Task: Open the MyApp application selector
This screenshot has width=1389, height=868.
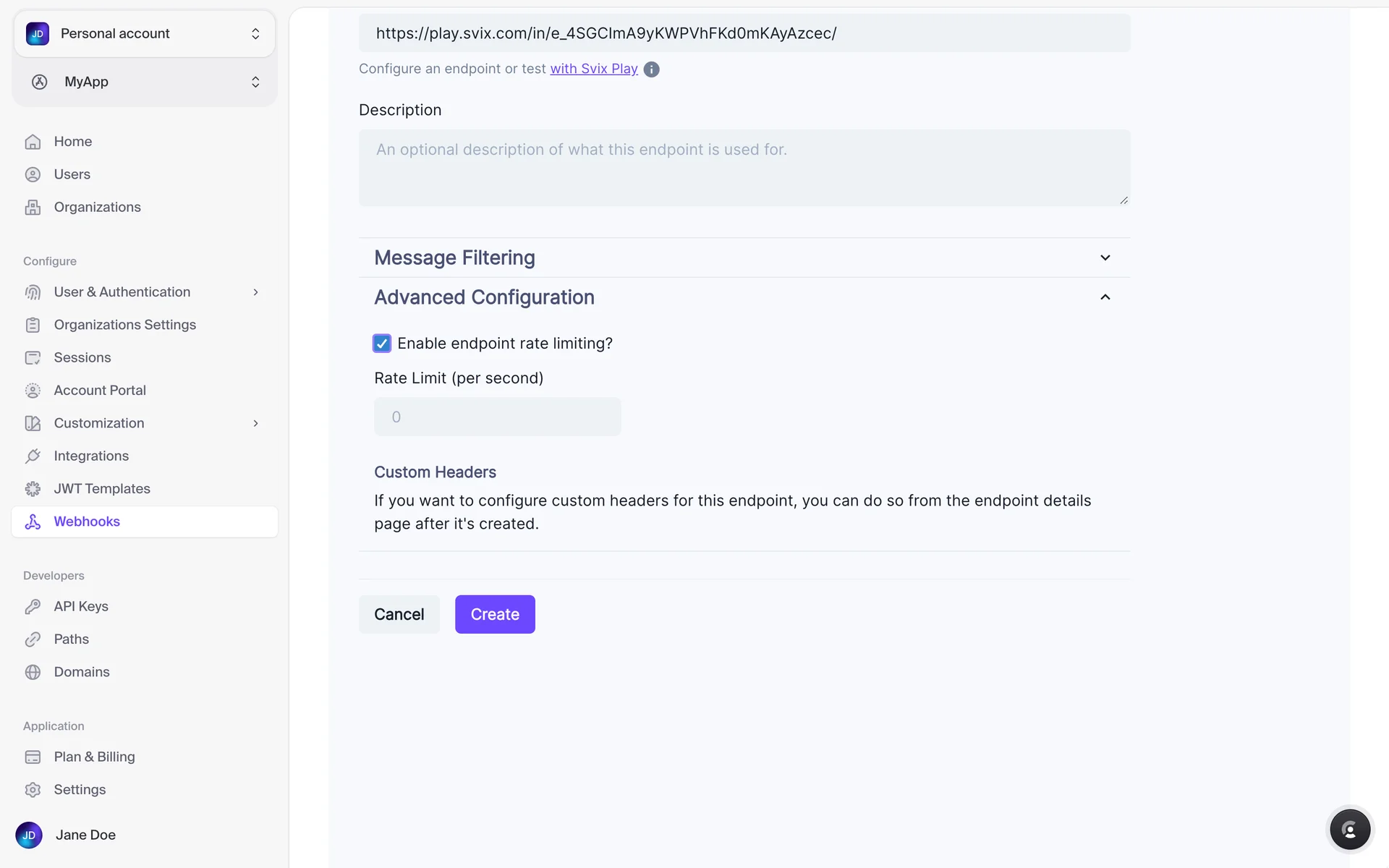Action: pyautogui.click(x=145, y=82)
